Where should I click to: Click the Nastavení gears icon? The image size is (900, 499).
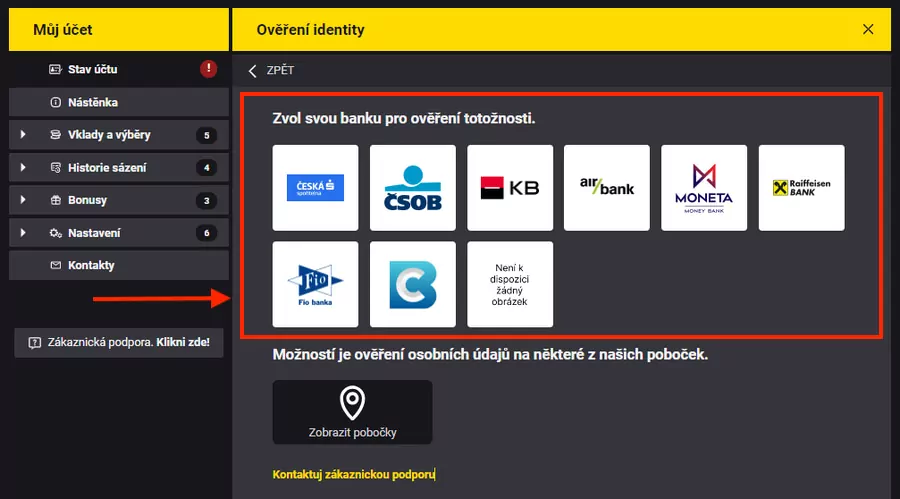pos(56,233)
